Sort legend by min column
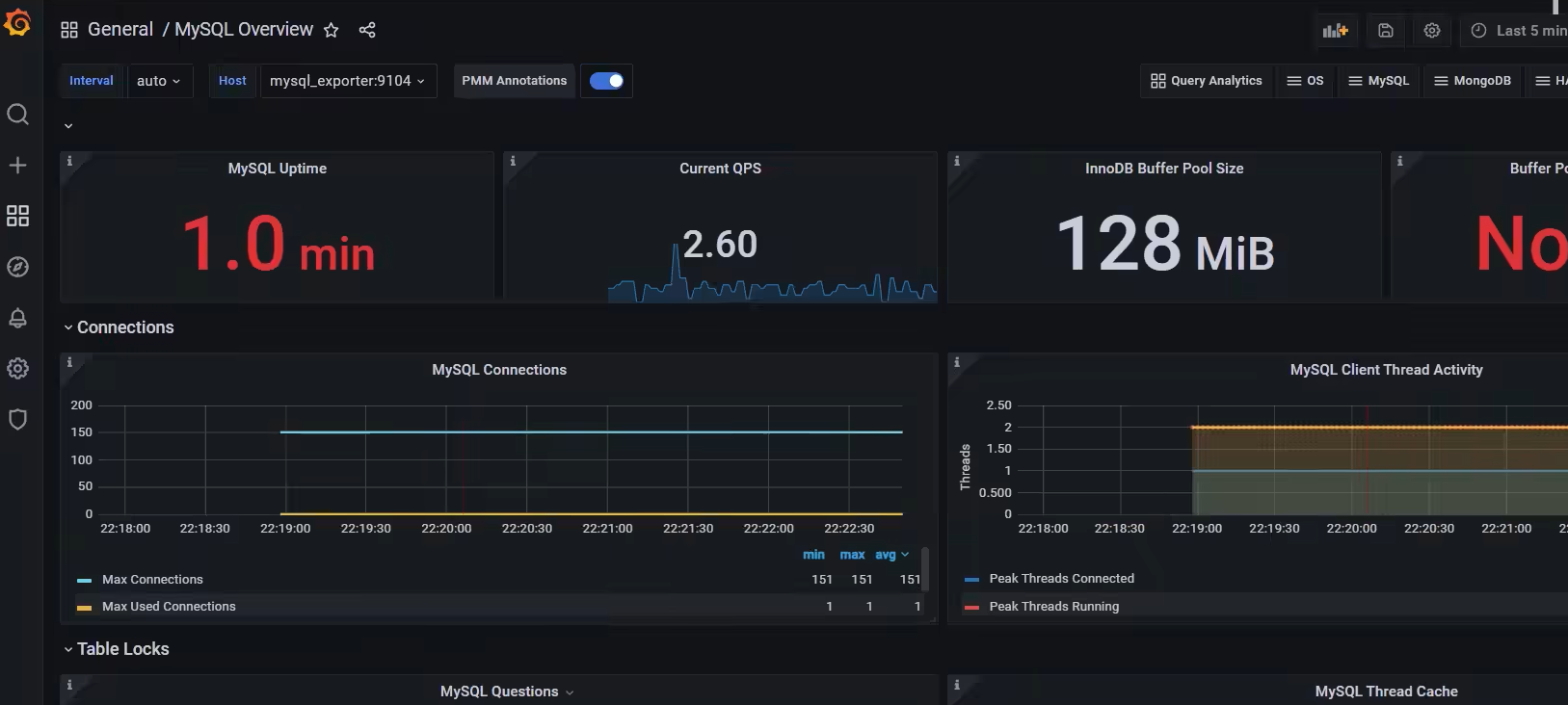Viewport: 1568px width, 705px height. coord(813,555)
